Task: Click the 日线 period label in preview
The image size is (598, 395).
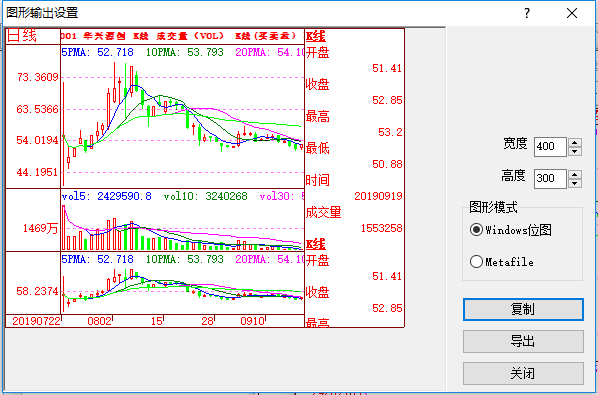Action: 22,36
